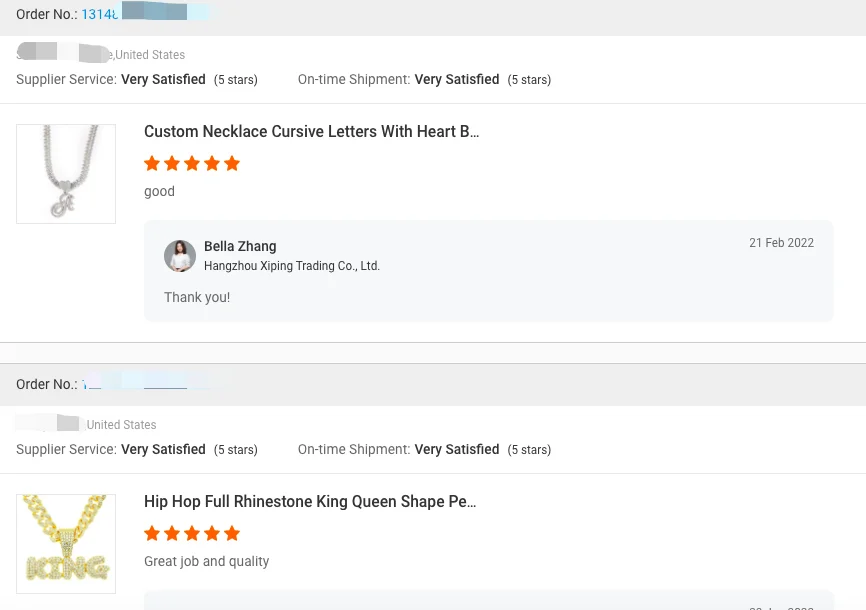Click the middle star of King pendant rating
The image size is (866, 610).
(x=192, y=533)
